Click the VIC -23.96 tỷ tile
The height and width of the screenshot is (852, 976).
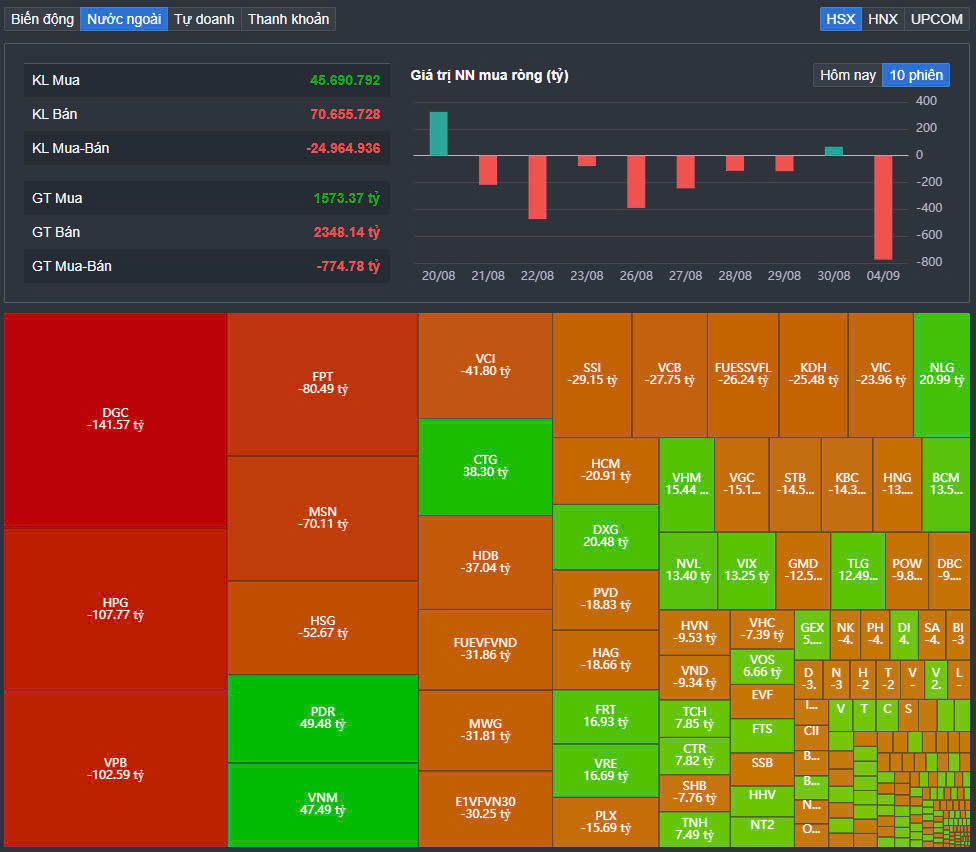coord(881,375)
